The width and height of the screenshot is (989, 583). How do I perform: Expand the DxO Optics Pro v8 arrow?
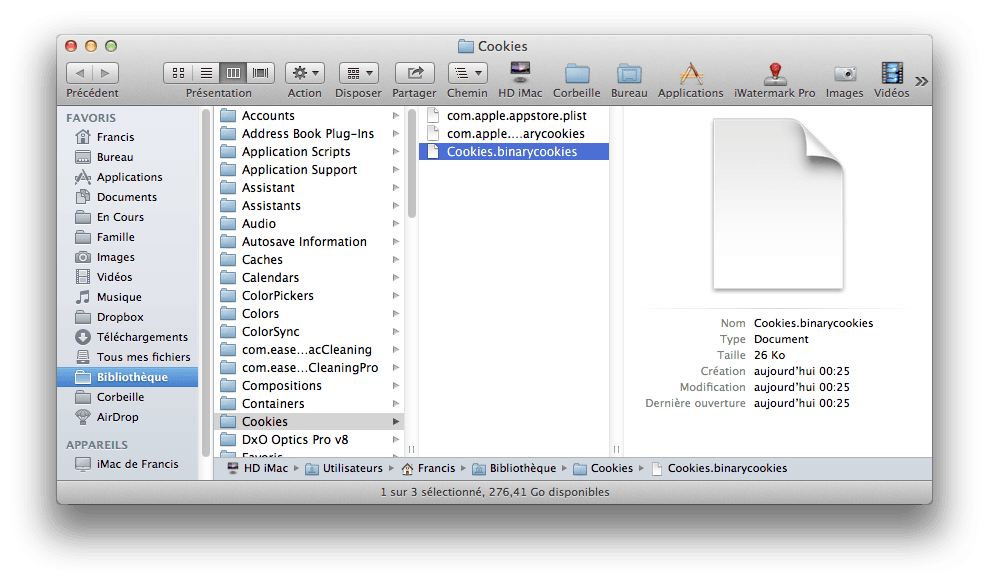pos(395,440)
